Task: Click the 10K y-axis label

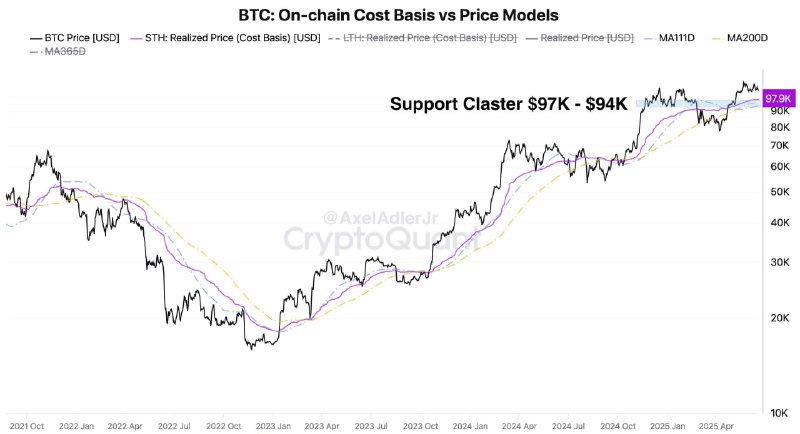Action: (780, 413)
